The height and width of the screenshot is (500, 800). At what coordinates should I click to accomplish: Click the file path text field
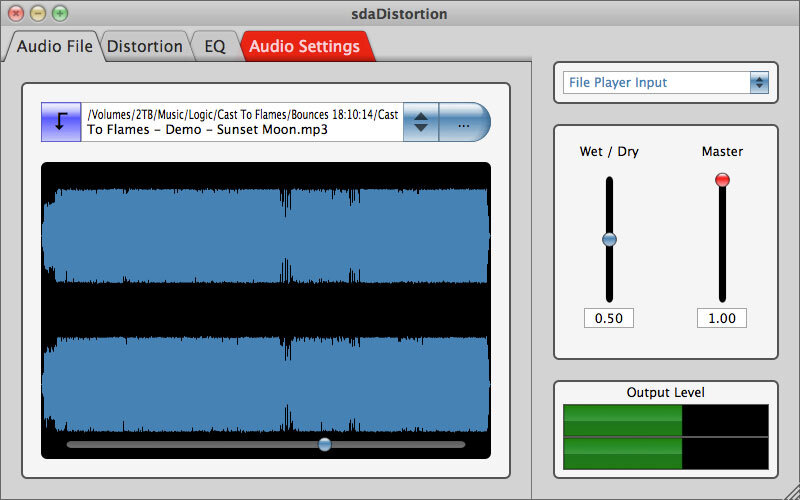tap(242, 122)
